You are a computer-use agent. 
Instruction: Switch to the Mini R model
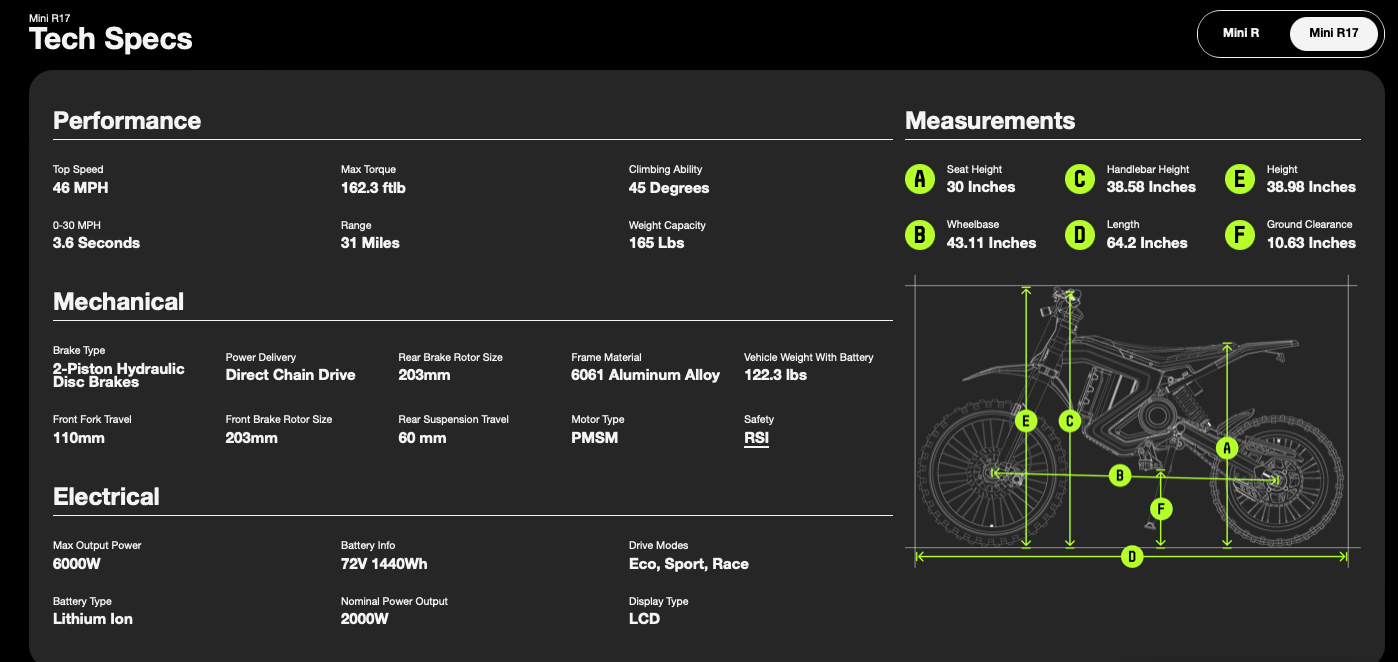[1240, 33]
